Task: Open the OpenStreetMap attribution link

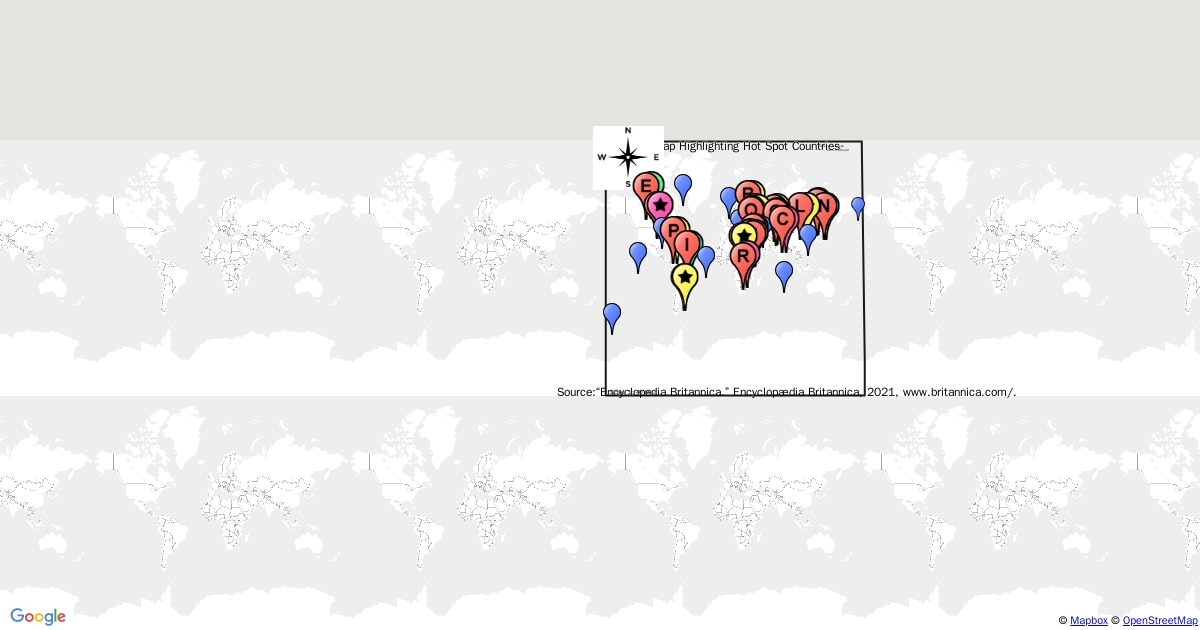Action: (x=1157, y=620)
